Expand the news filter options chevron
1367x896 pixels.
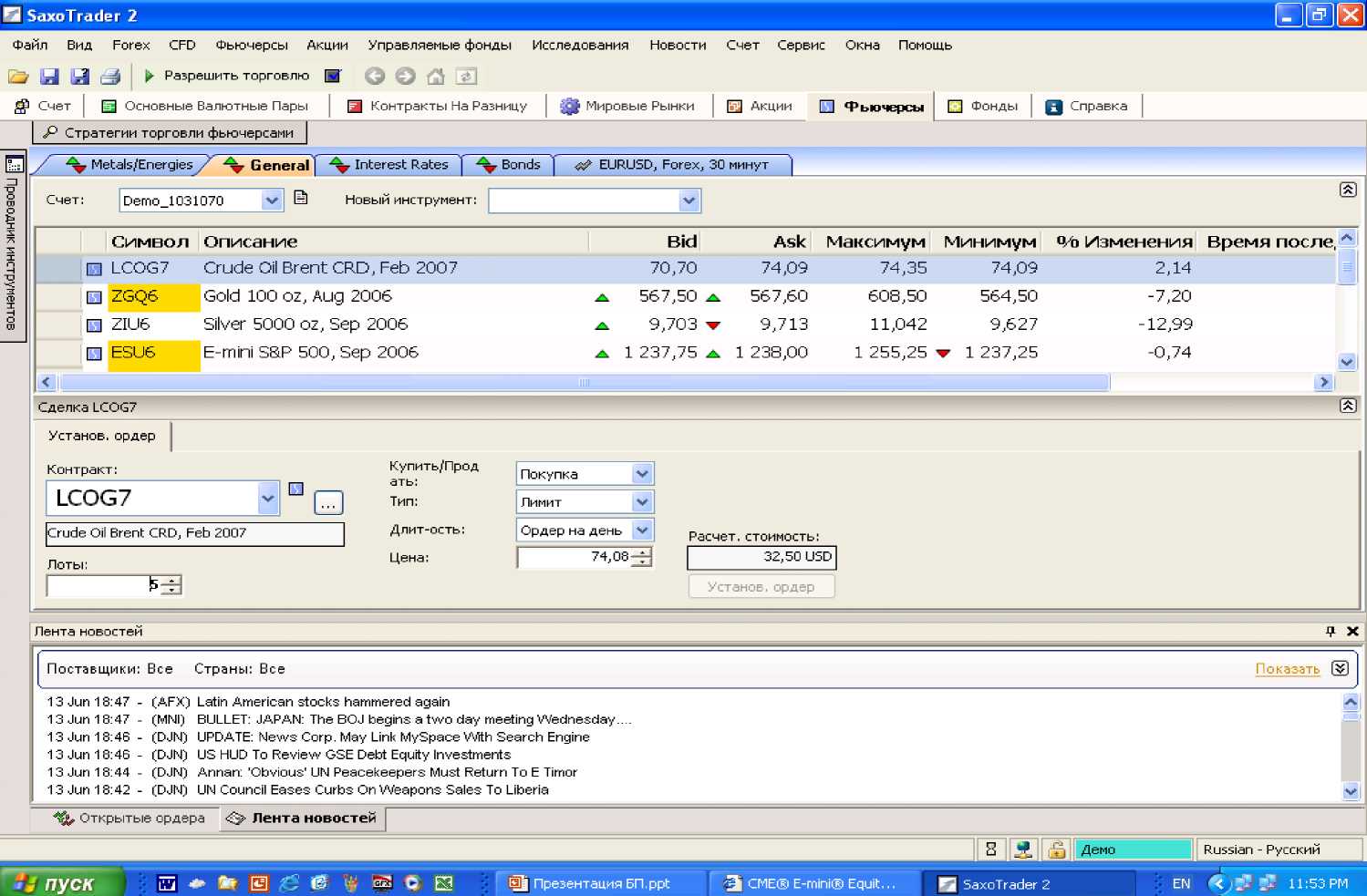click(1340, 668)
